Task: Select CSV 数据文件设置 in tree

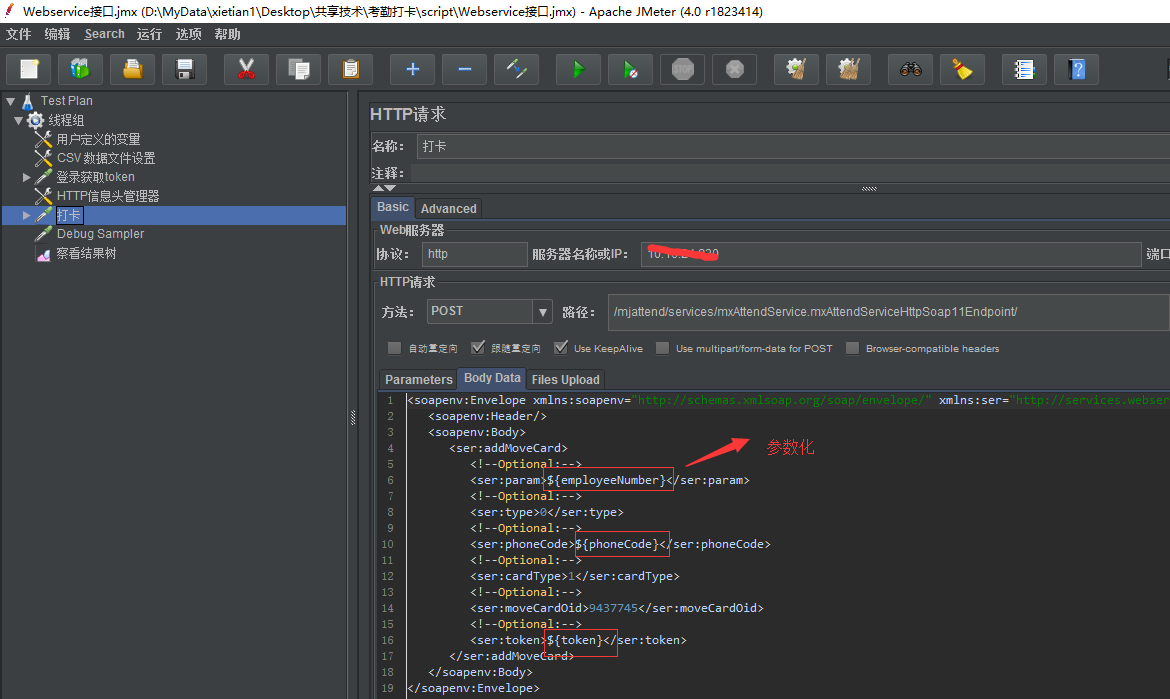Action: click(106, 158)
